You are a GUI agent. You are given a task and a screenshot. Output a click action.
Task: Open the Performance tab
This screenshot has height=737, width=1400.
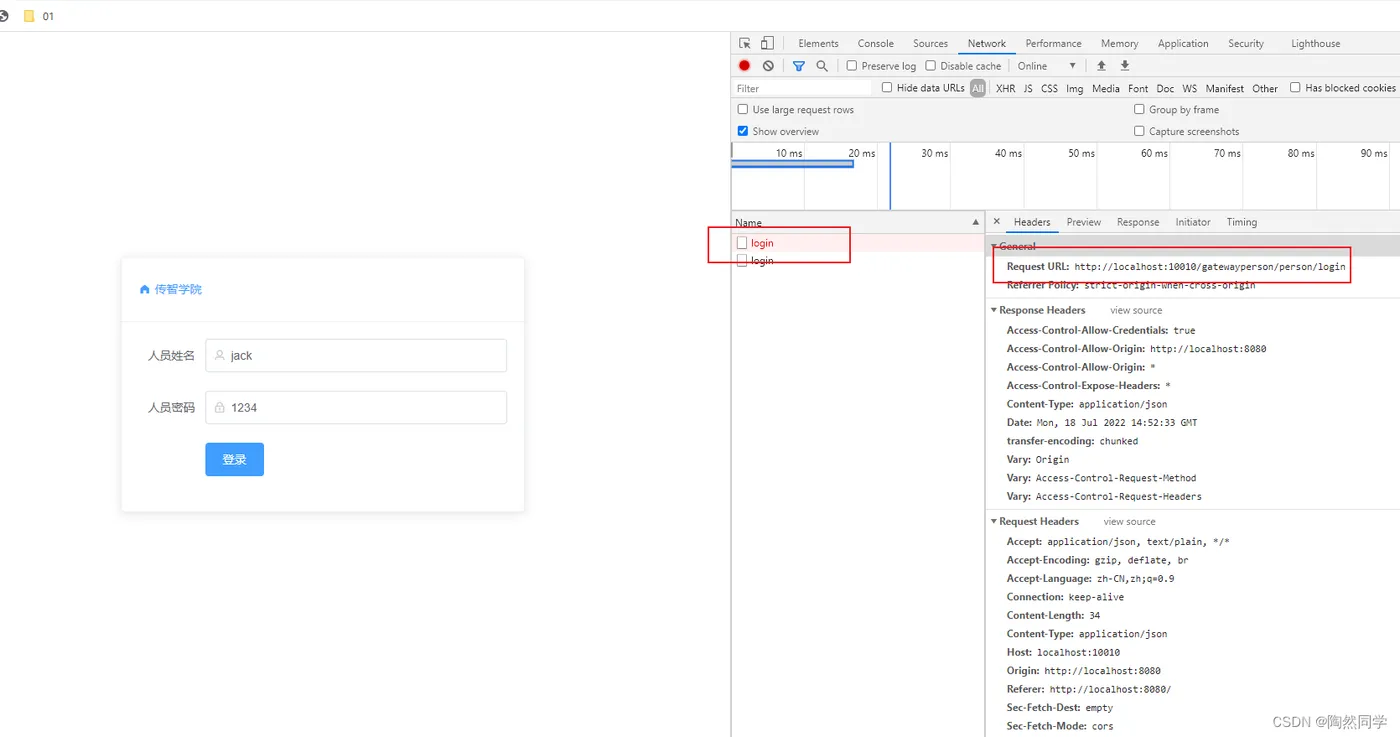click(1053, 43)
